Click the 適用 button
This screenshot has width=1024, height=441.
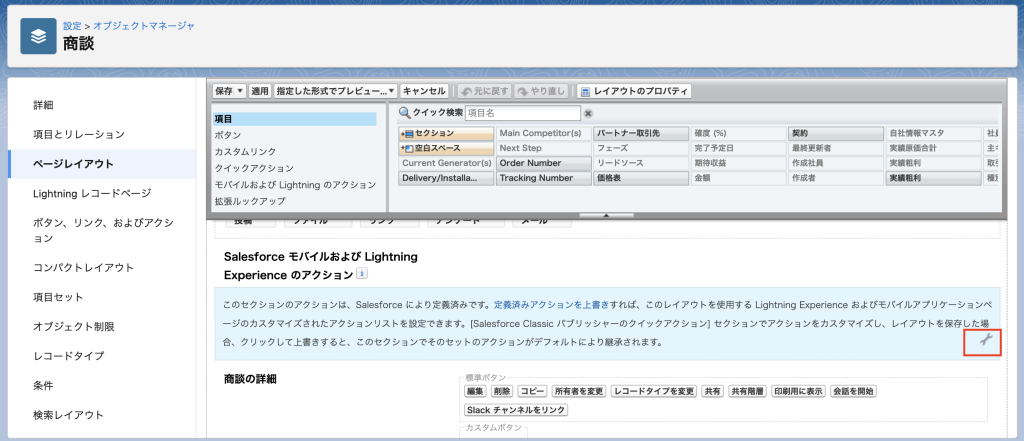(x=260, y=91)
